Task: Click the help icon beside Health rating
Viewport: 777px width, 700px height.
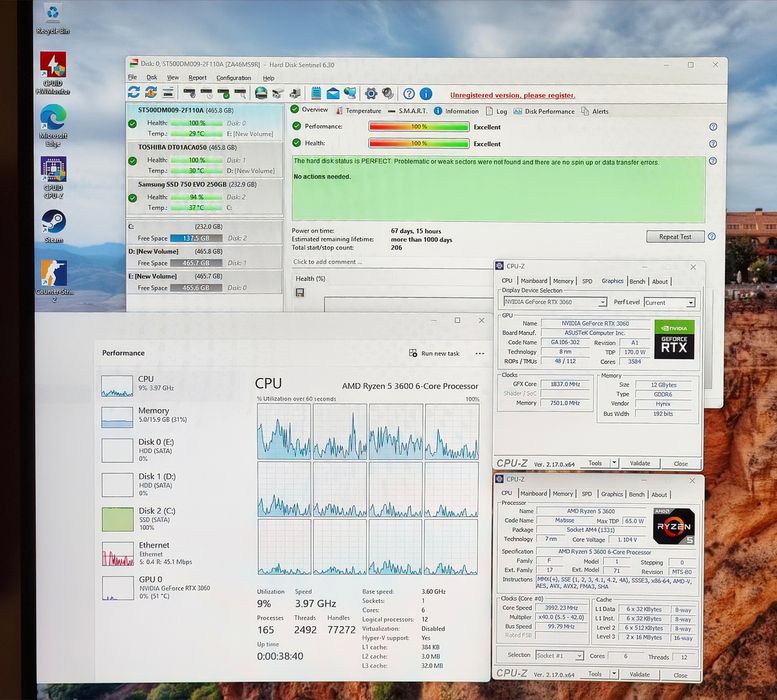Action: [713, 144]
